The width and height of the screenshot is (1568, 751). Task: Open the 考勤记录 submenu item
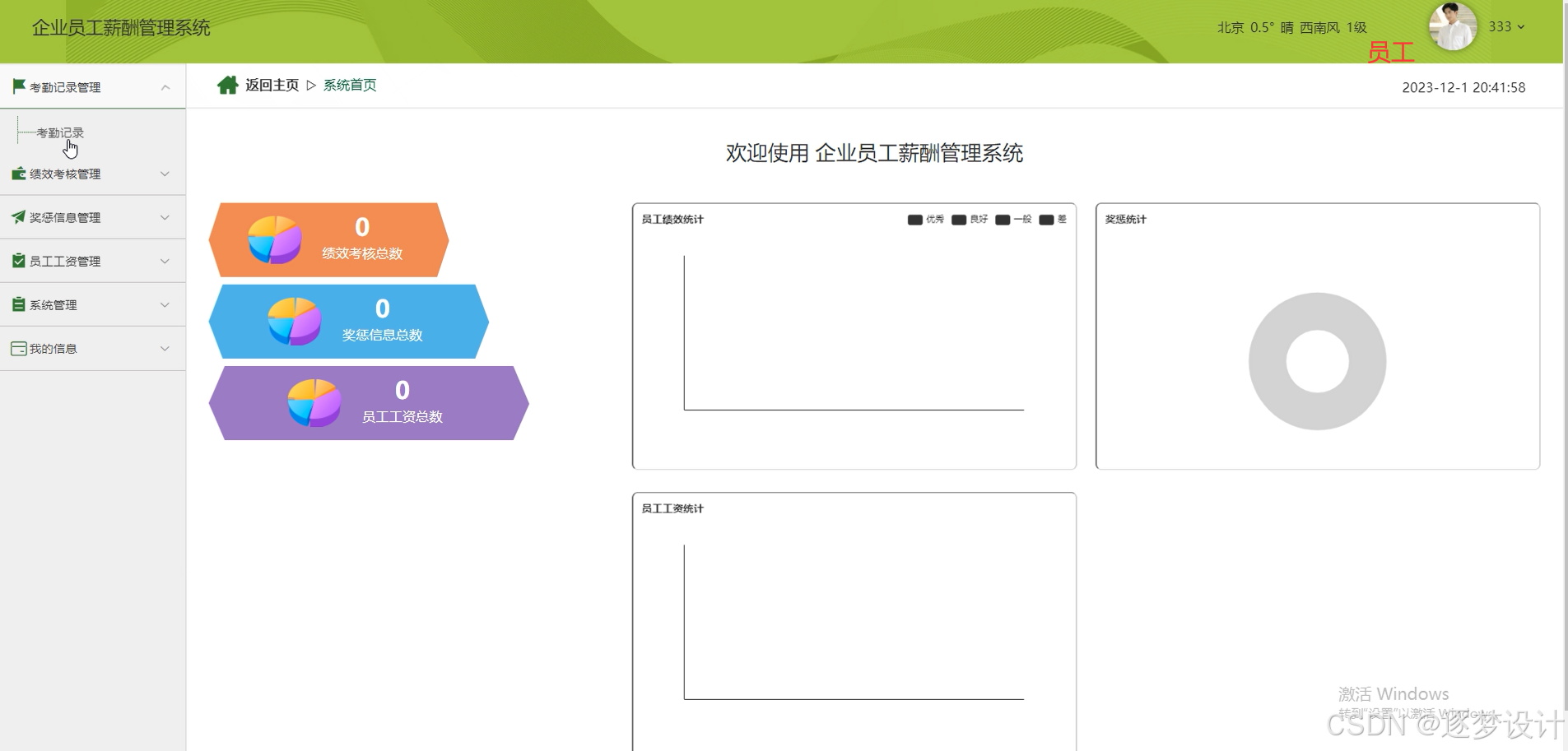pos(60,132)
